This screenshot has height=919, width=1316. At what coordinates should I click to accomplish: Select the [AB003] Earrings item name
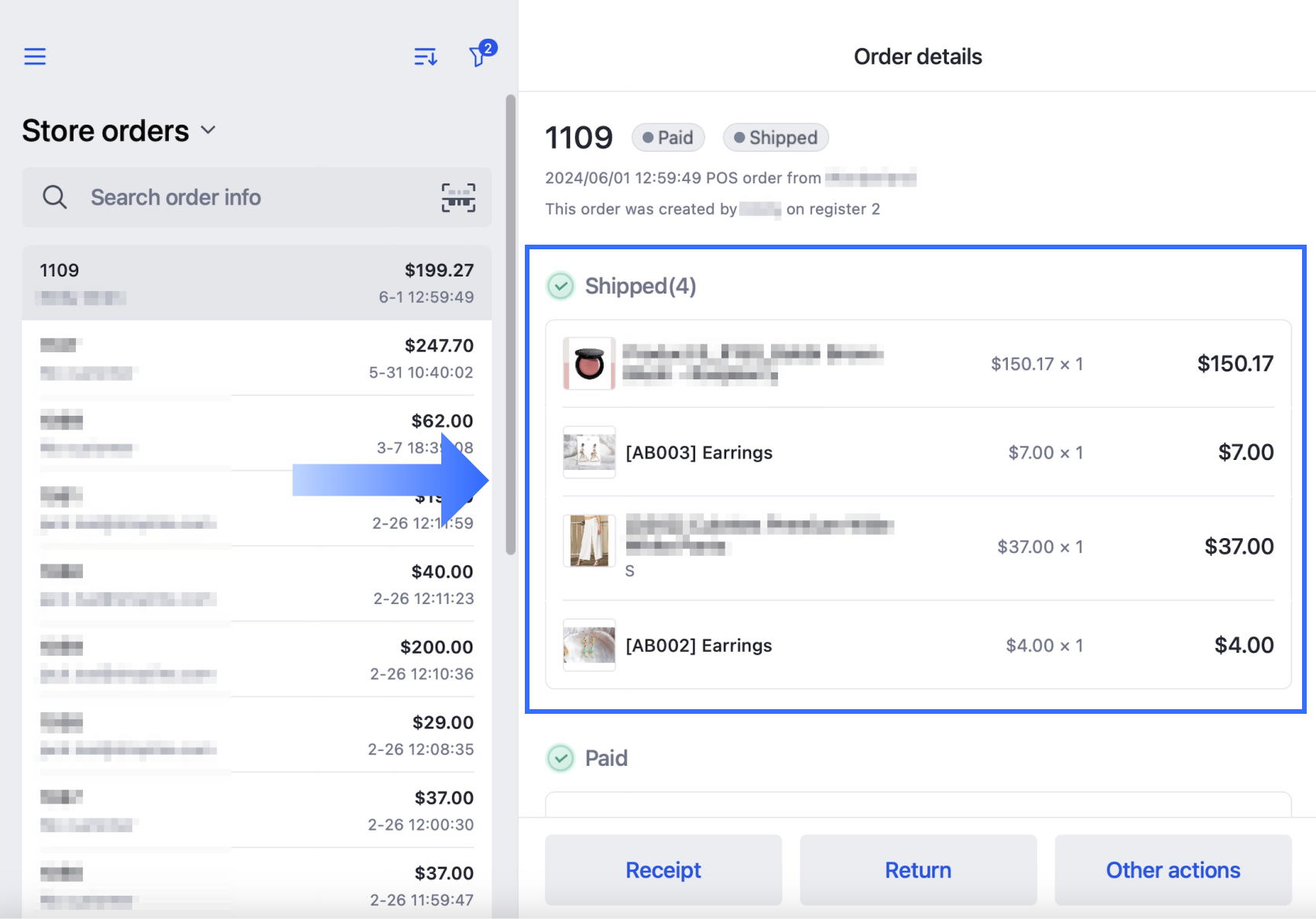(699, 452)
